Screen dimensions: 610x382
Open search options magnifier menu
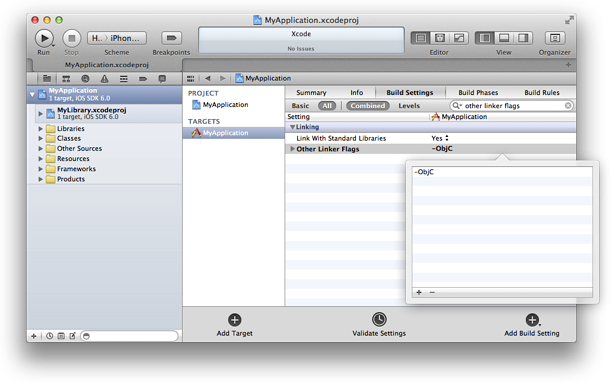[457, 106]
